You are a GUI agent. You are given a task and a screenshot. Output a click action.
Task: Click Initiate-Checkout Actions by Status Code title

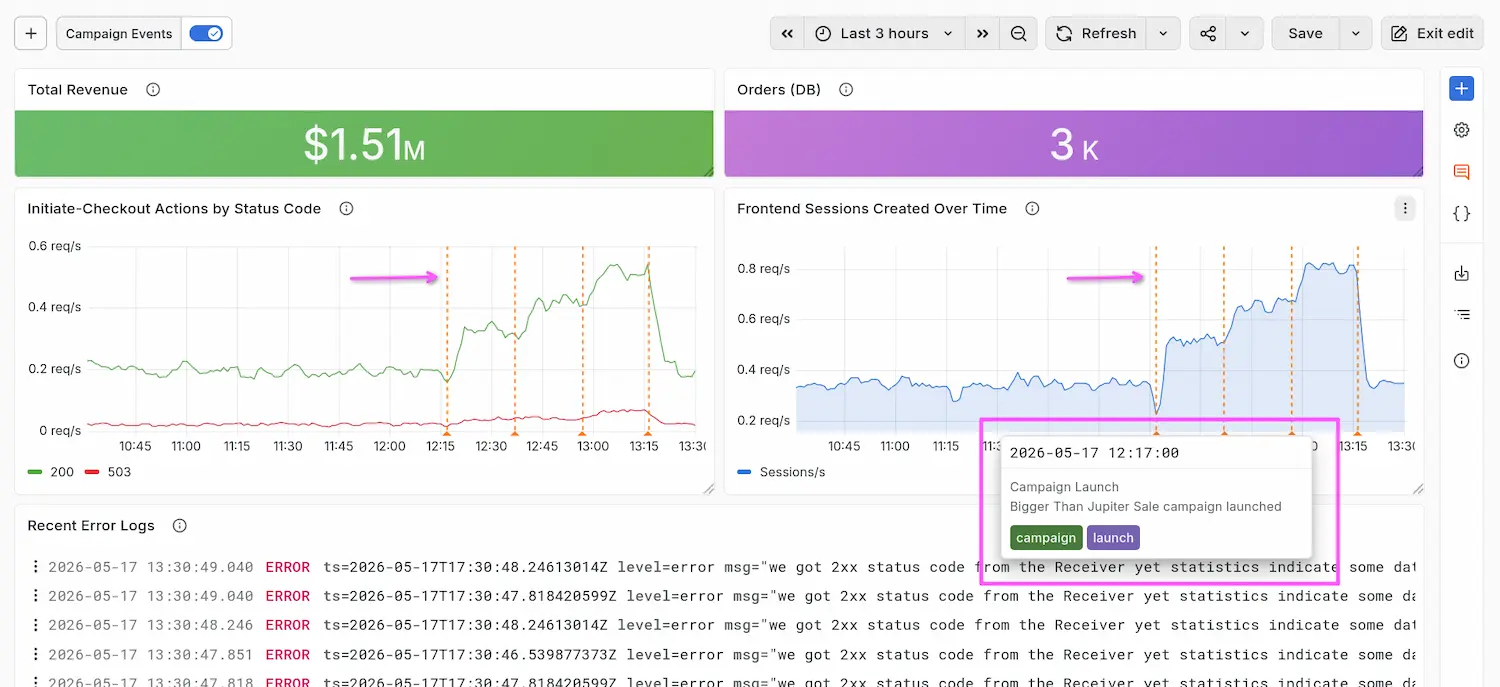(174, 208)
